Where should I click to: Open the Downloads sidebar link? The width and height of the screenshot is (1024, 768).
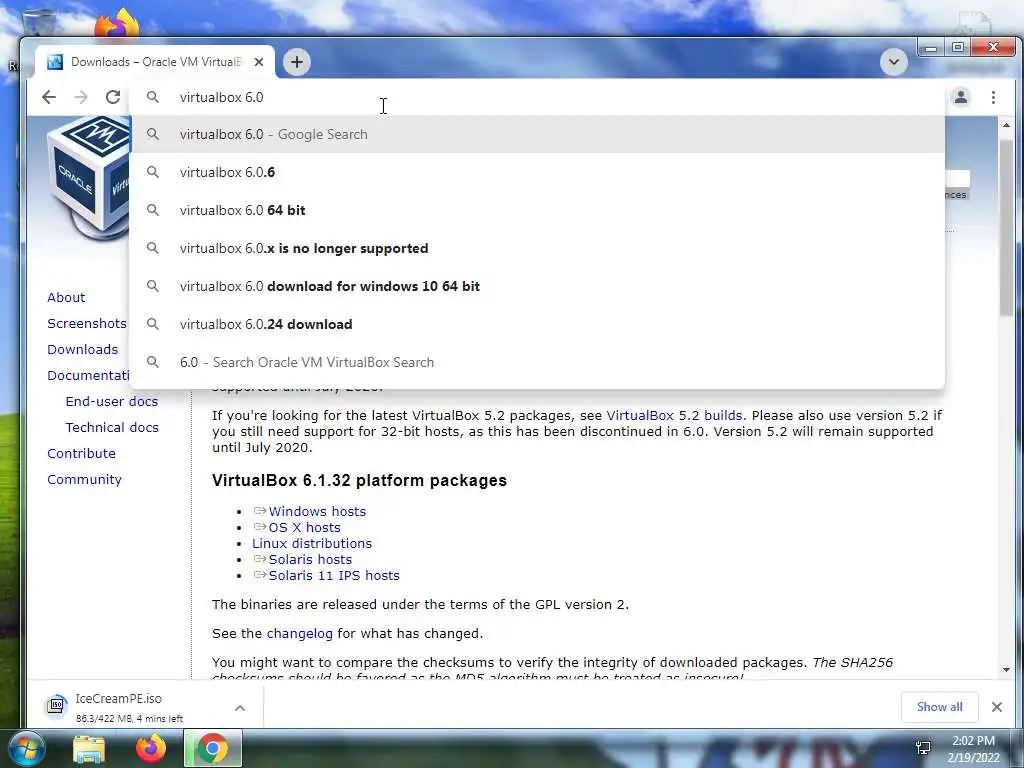click(82, 349)
